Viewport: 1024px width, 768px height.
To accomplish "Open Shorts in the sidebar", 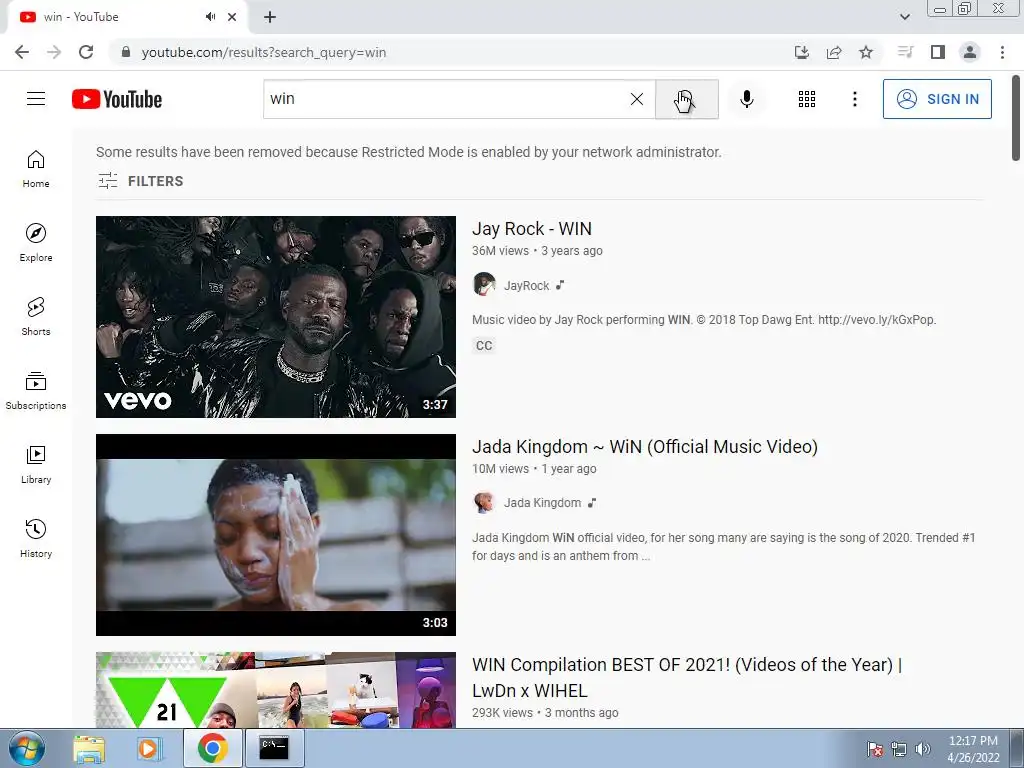I will point(36,317).
